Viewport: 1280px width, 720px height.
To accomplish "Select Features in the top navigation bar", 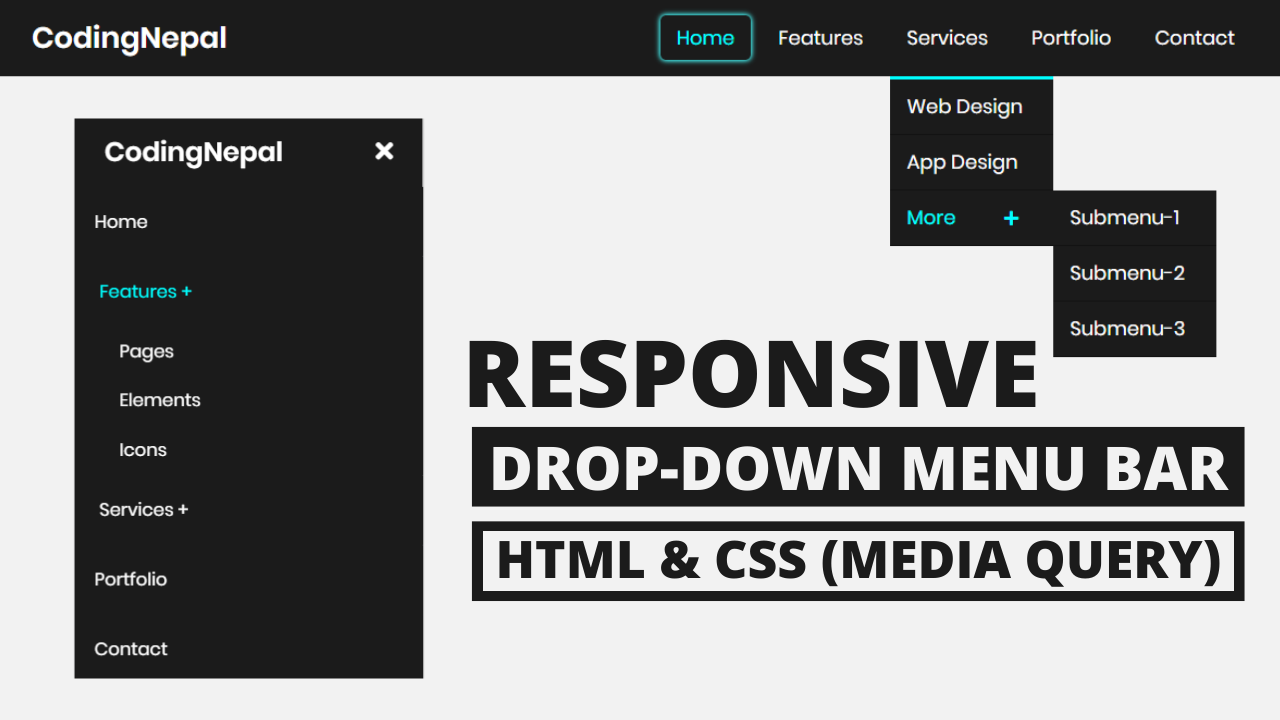I will coord(820,38).
